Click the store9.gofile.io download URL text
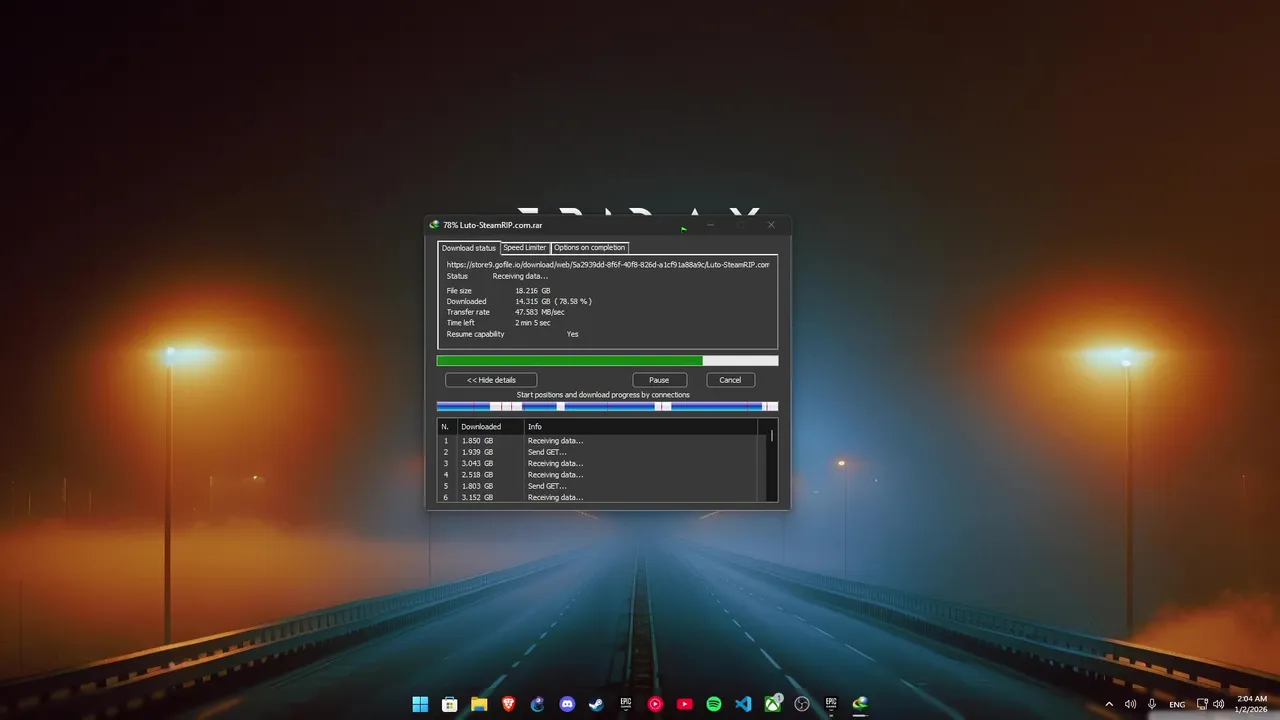The width and height of the screenshot is (1280, 720). point(608,265)
